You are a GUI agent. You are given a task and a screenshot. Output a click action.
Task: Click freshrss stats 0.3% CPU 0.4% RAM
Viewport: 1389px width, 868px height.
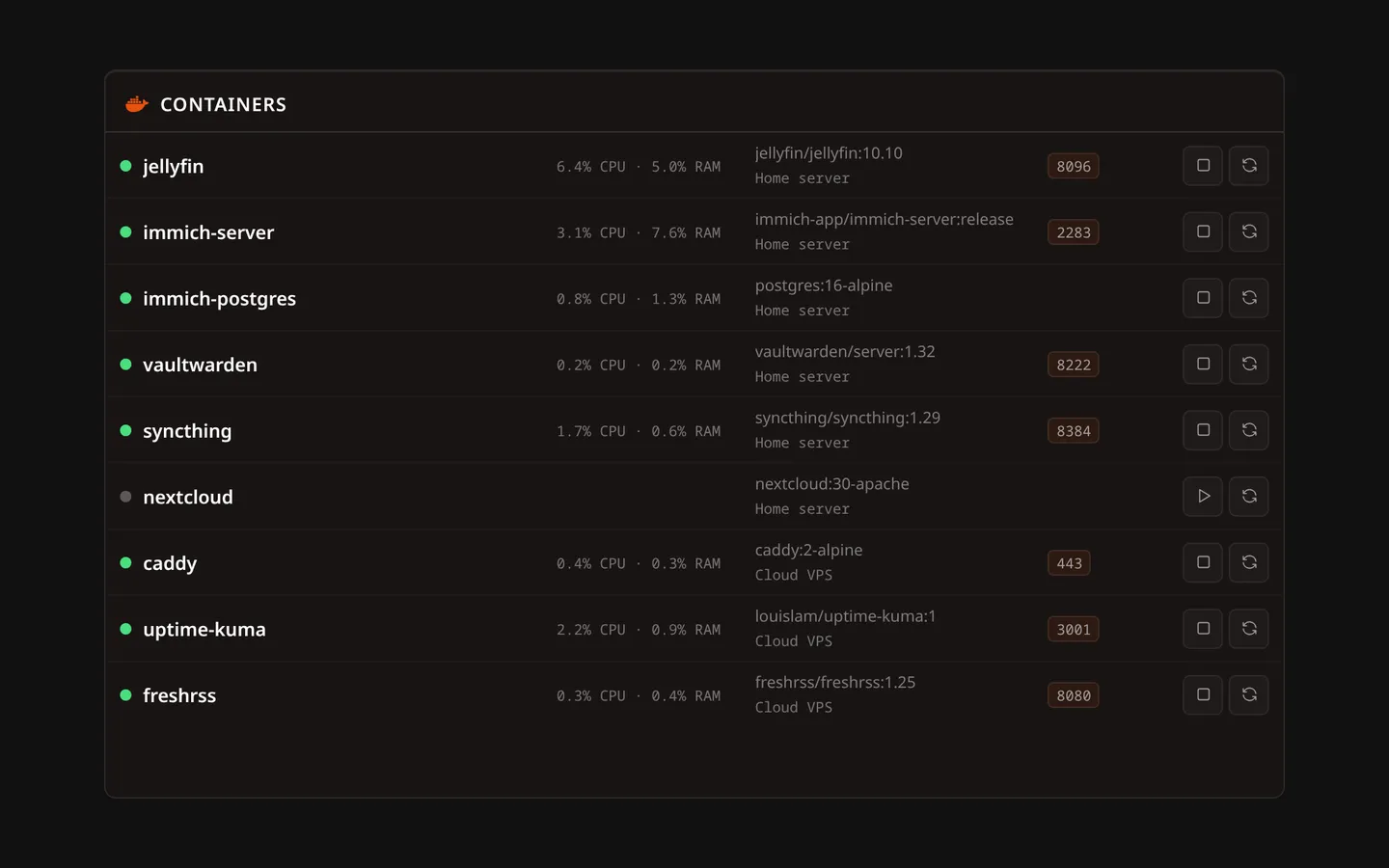[639, 695]
